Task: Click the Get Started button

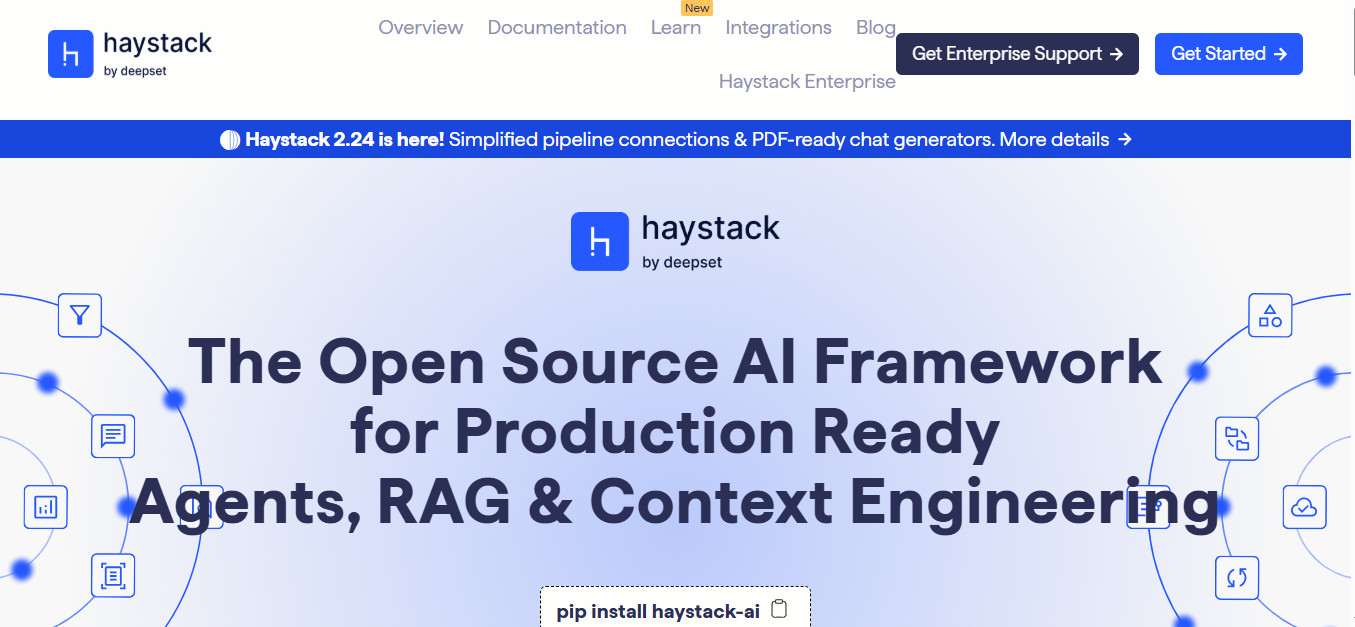Action: pyautogui.click(x=1228, y=54)
